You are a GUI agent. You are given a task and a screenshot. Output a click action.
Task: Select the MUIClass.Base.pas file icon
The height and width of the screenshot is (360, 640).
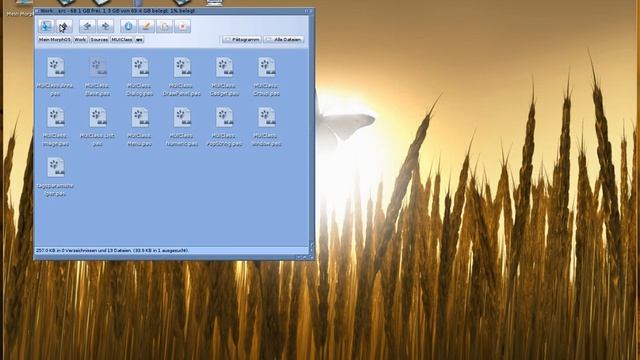pyautogui.click(x=98, y=67)
